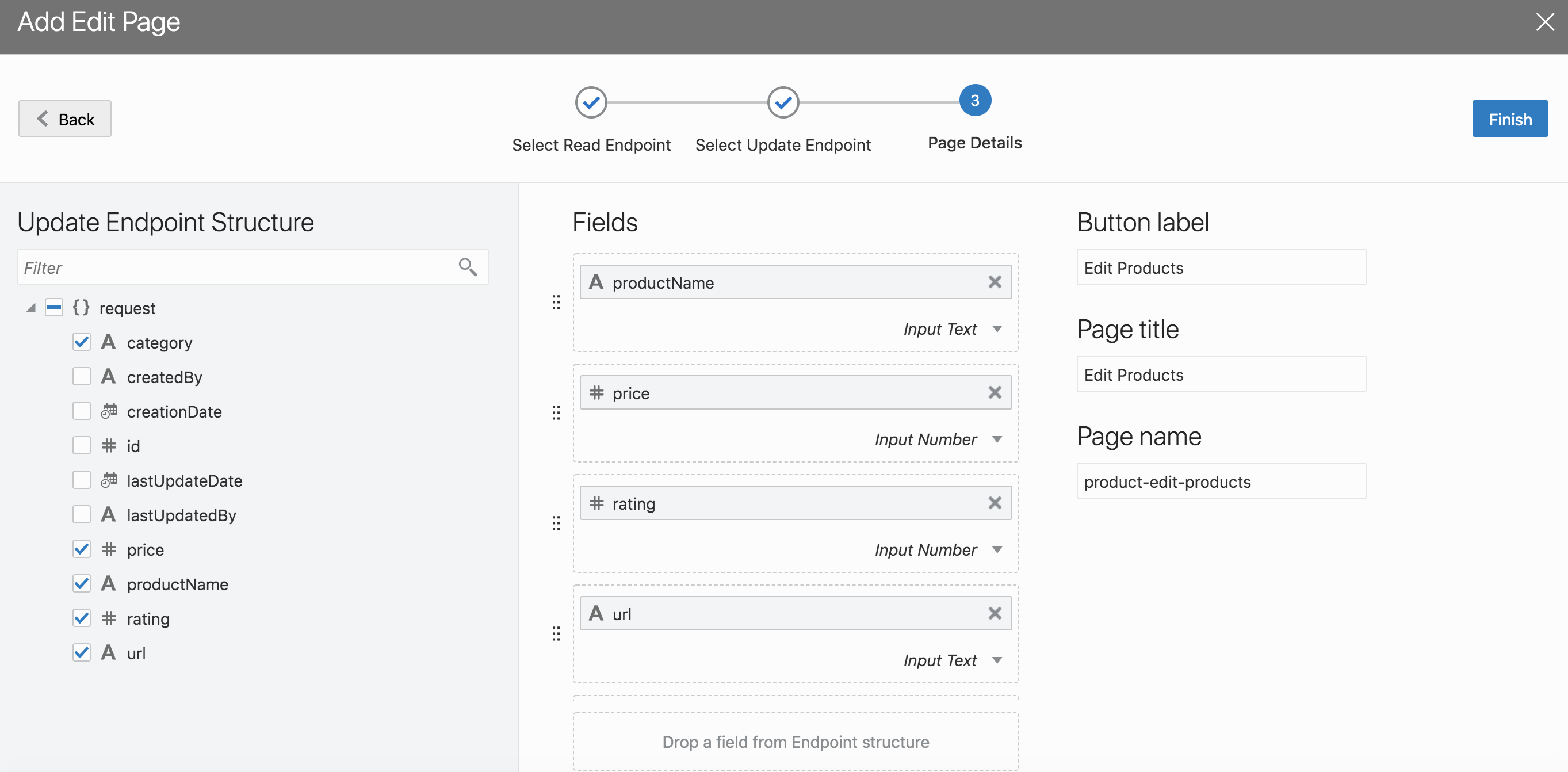This screenshot has height=772, width=1568.
Task: Click the date icon next to creationDate
Action: point(109,411)
